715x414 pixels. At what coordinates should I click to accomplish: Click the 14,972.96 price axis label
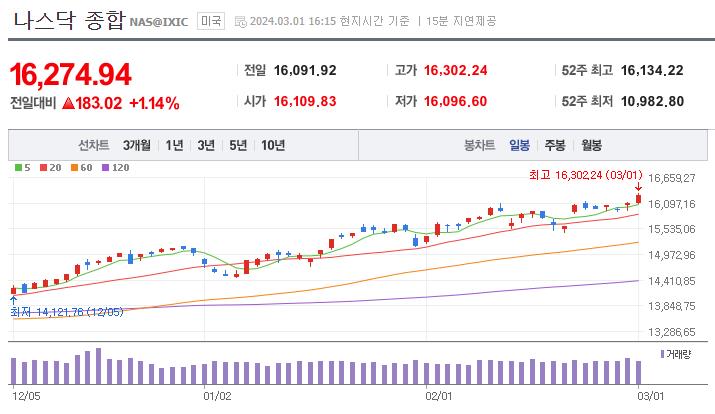672,255
